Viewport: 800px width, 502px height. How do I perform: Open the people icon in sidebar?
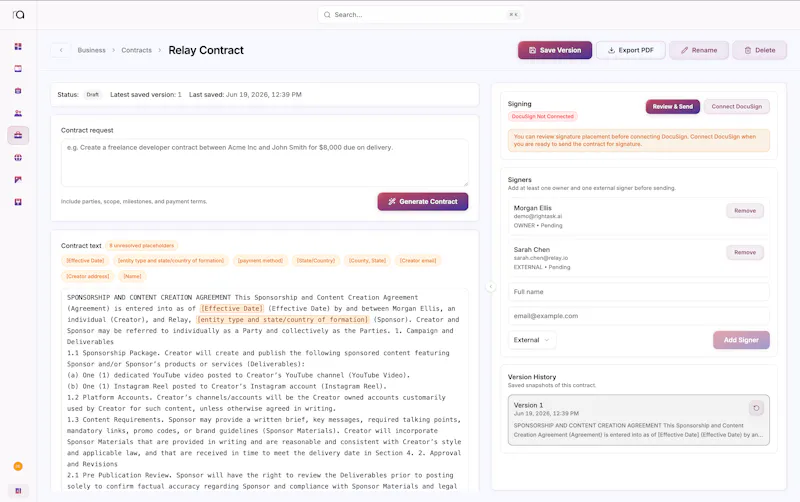(x=18, y=113)
